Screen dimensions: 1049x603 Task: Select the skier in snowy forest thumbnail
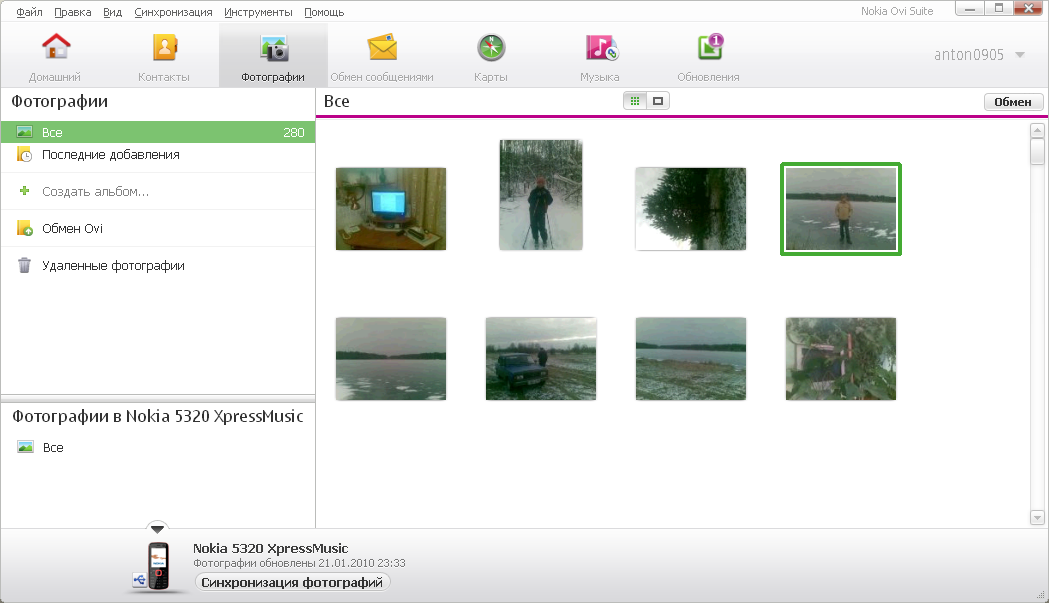point(541,195)
